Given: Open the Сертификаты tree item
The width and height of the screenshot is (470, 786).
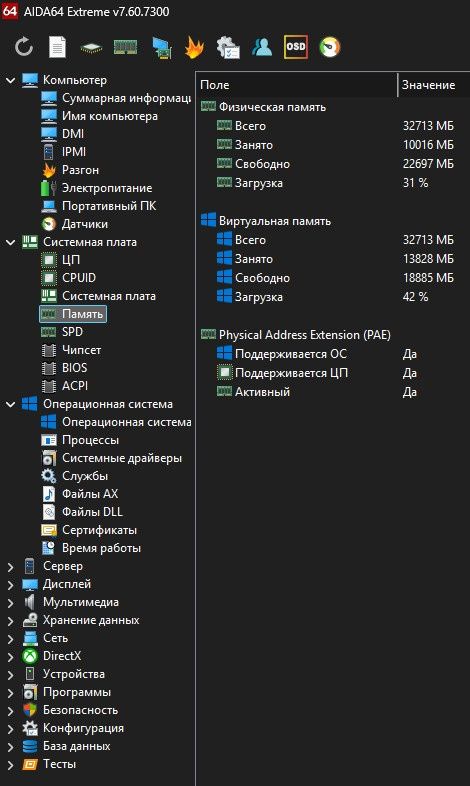Looking at the screenshot, I should (89, 530).
